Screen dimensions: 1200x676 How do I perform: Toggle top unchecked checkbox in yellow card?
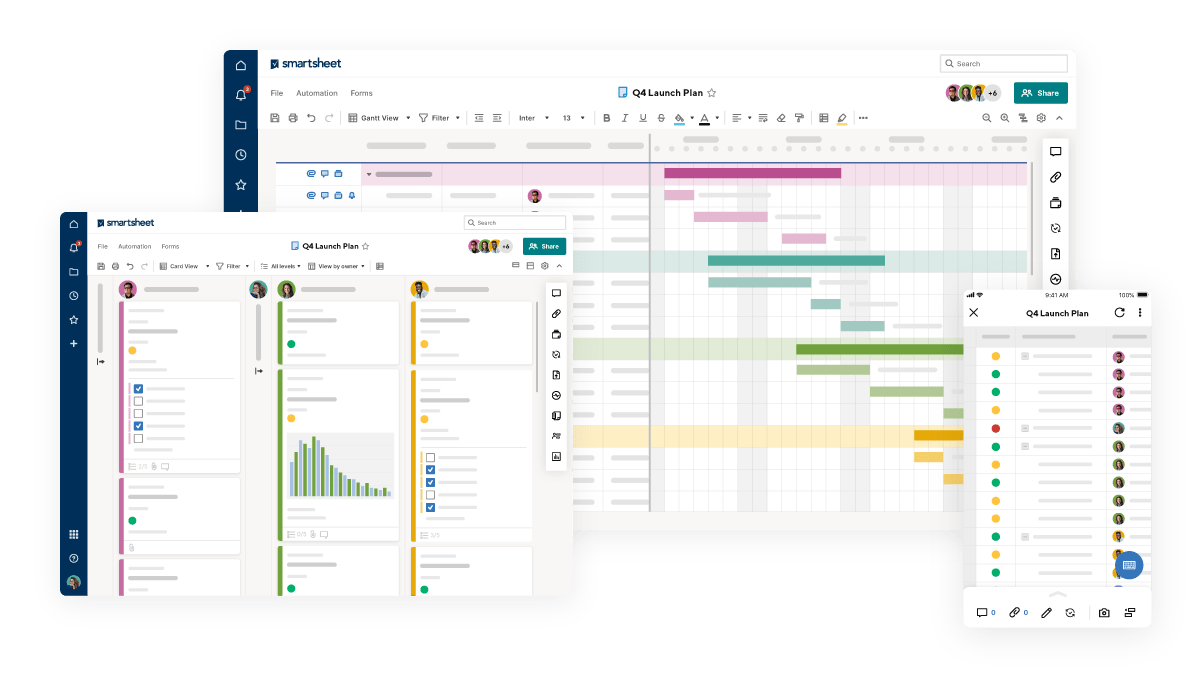pos(430,457)
